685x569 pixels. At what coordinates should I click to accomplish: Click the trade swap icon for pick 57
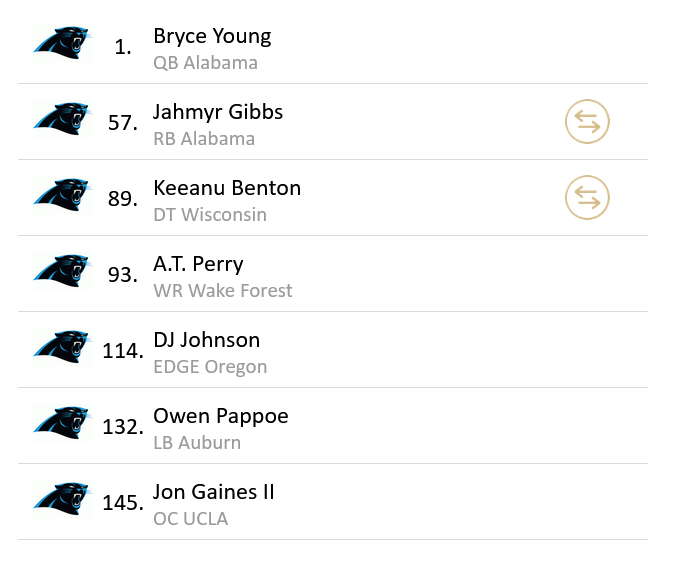tap(587, 122)
